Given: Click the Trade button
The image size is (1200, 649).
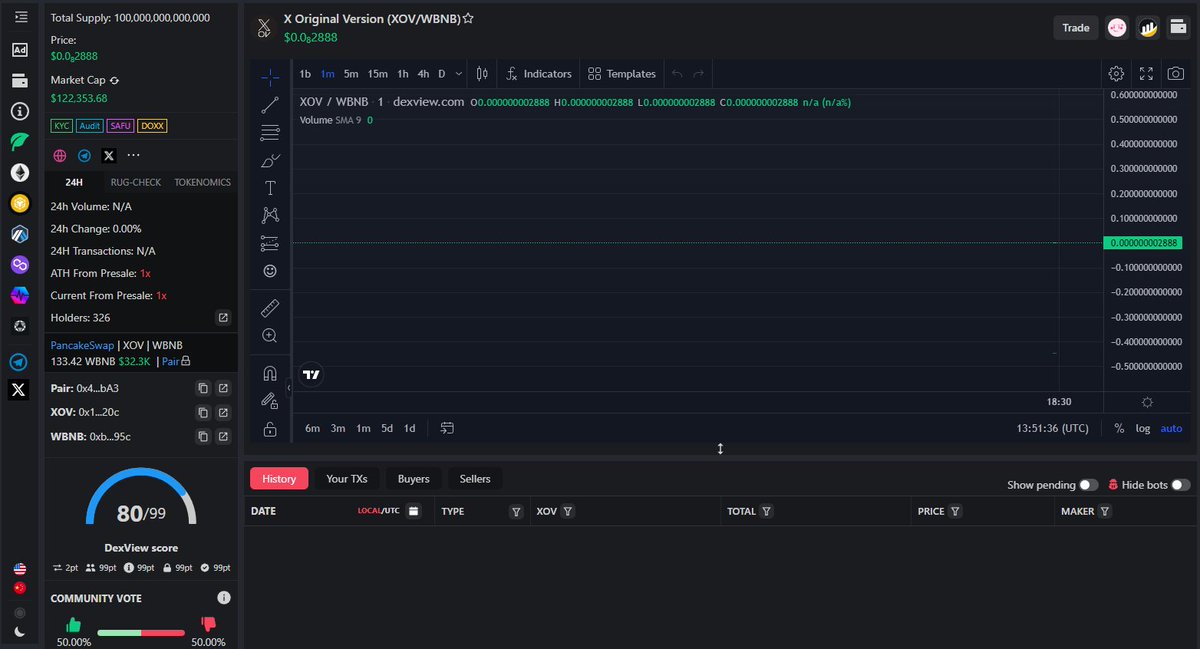Looking at the screenshot, I should 1076,28.
